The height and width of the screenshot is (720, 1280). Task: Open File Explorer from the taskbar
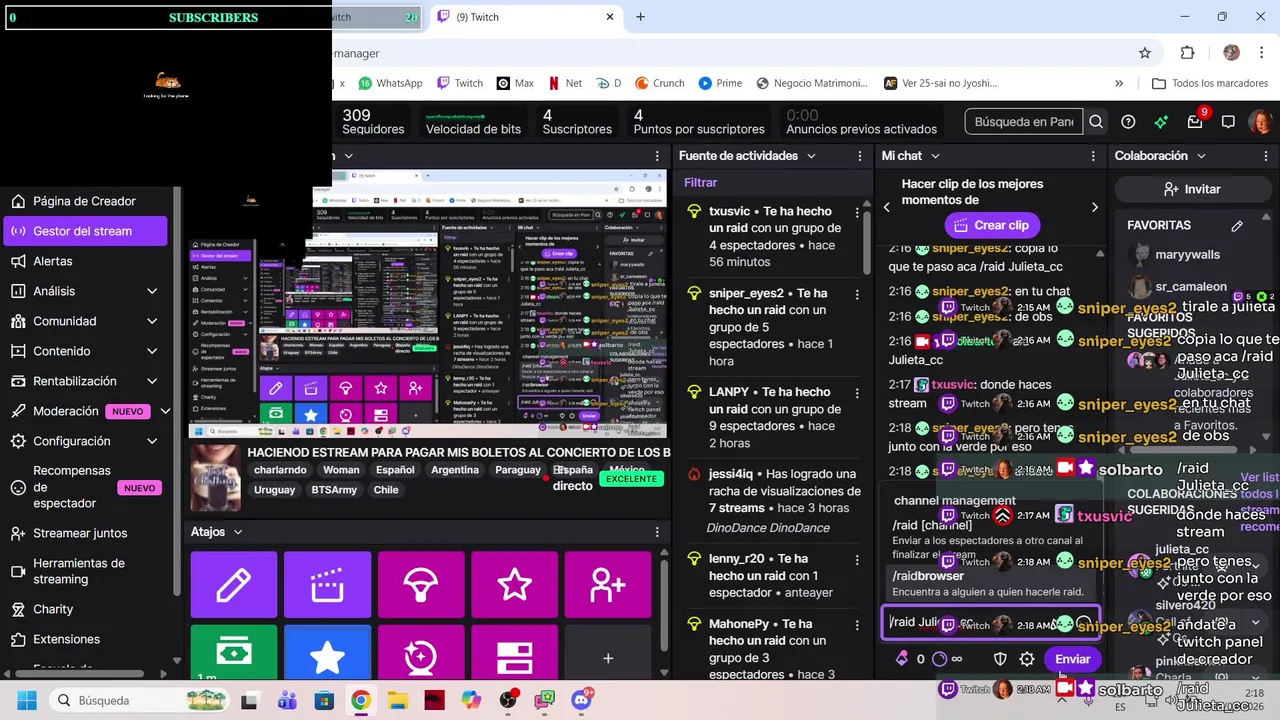(x=398, y=700)
